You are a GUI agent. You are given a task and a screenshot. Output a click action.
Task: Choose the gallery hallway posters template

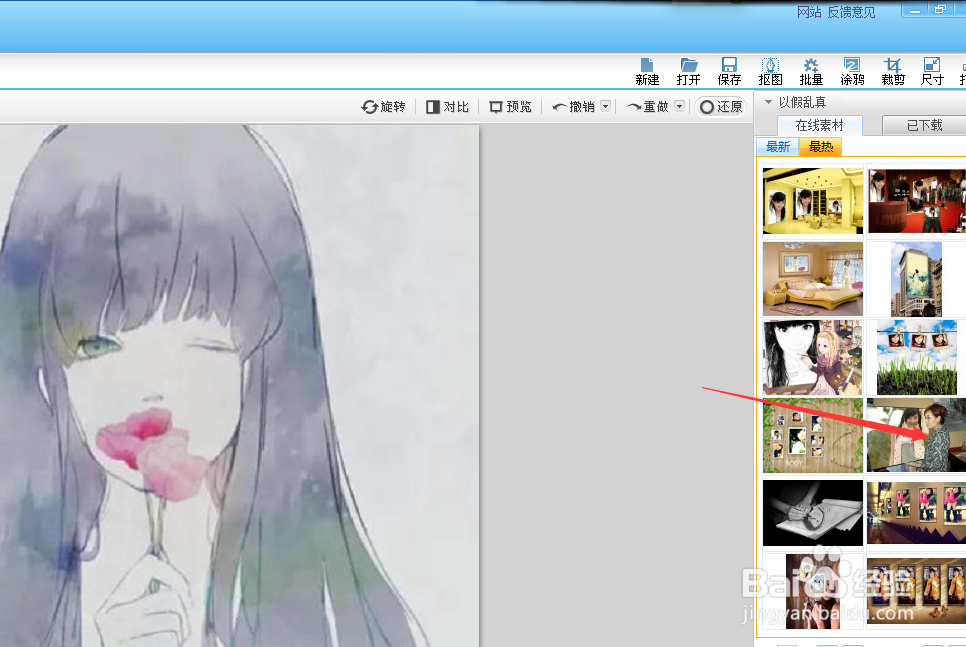[916, 513]
